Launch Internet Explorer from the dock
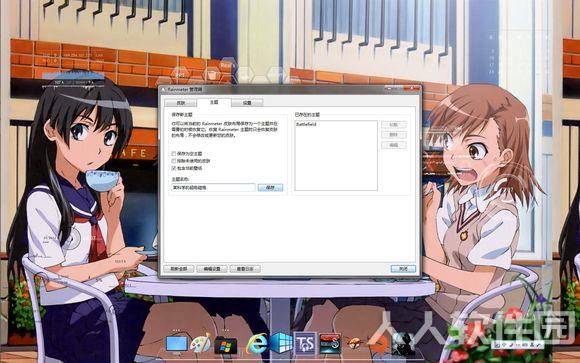 tap(256, 344)
